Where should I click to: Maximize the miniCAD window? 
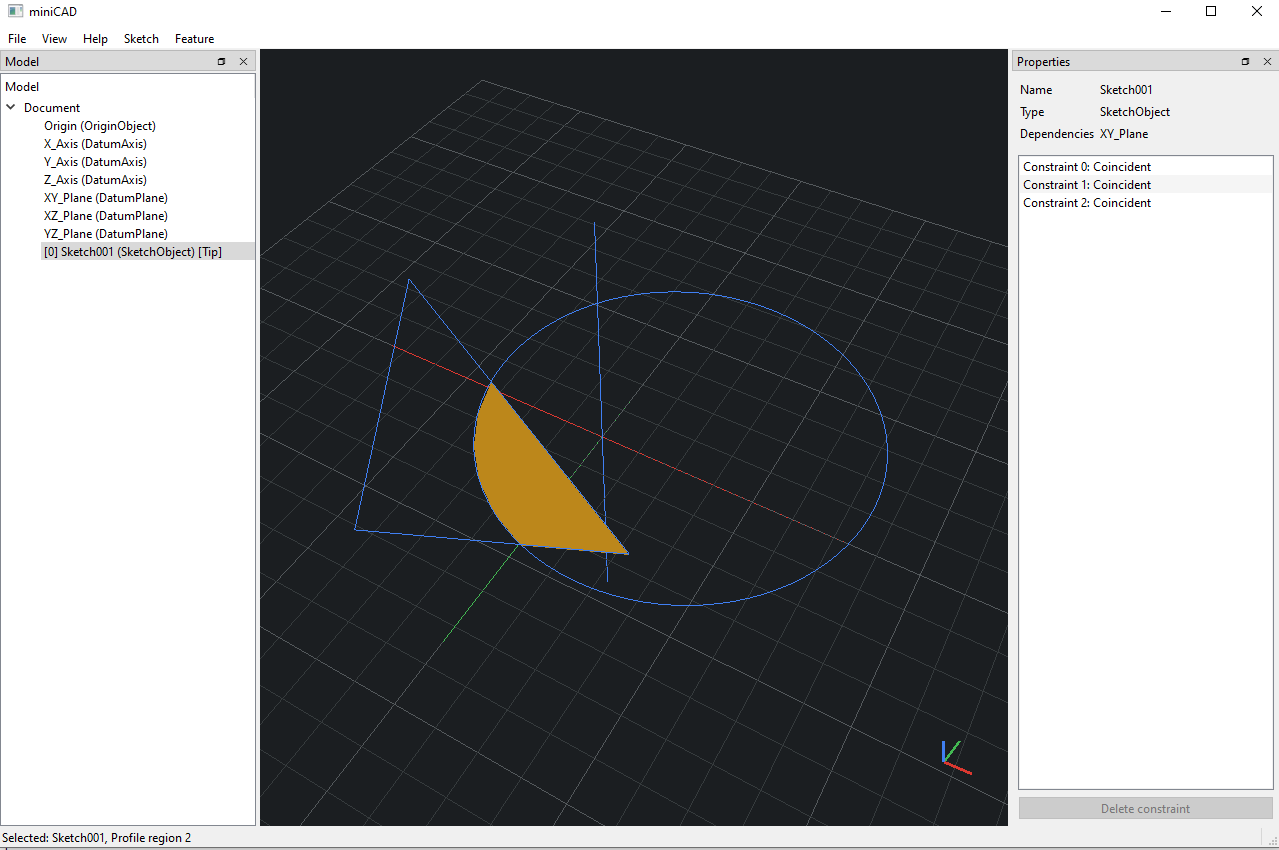pyautogui.click(x=1211, y=12)
